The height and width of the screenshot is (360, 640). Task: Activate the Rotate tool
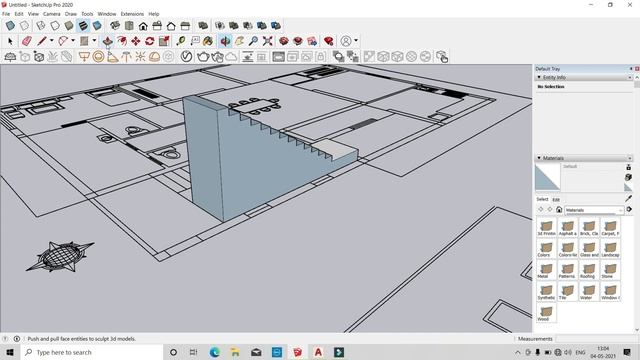click(150, 41)
